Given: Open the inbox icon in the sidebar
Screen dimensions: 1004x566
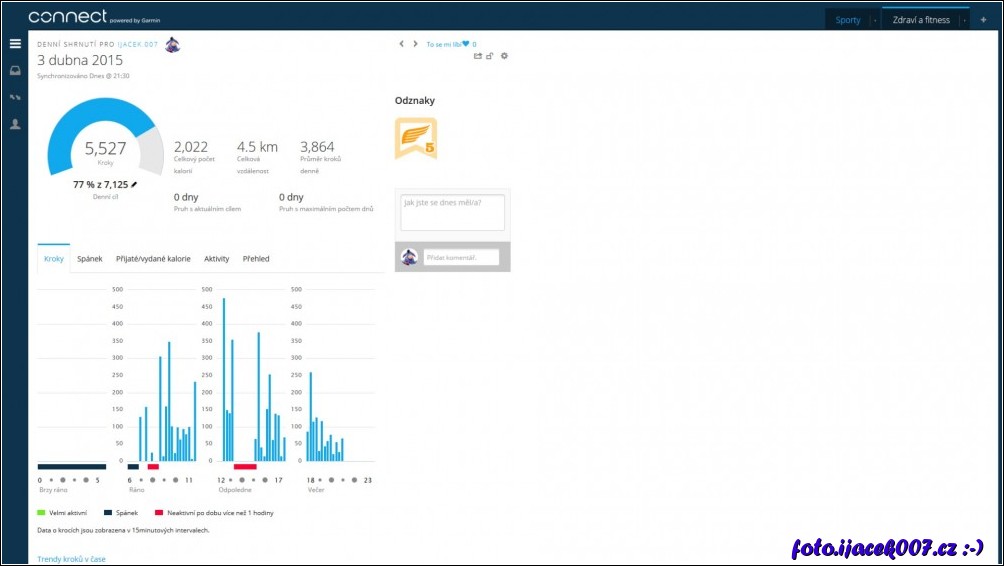Looking at the screenshot, I should coord(15,70).
